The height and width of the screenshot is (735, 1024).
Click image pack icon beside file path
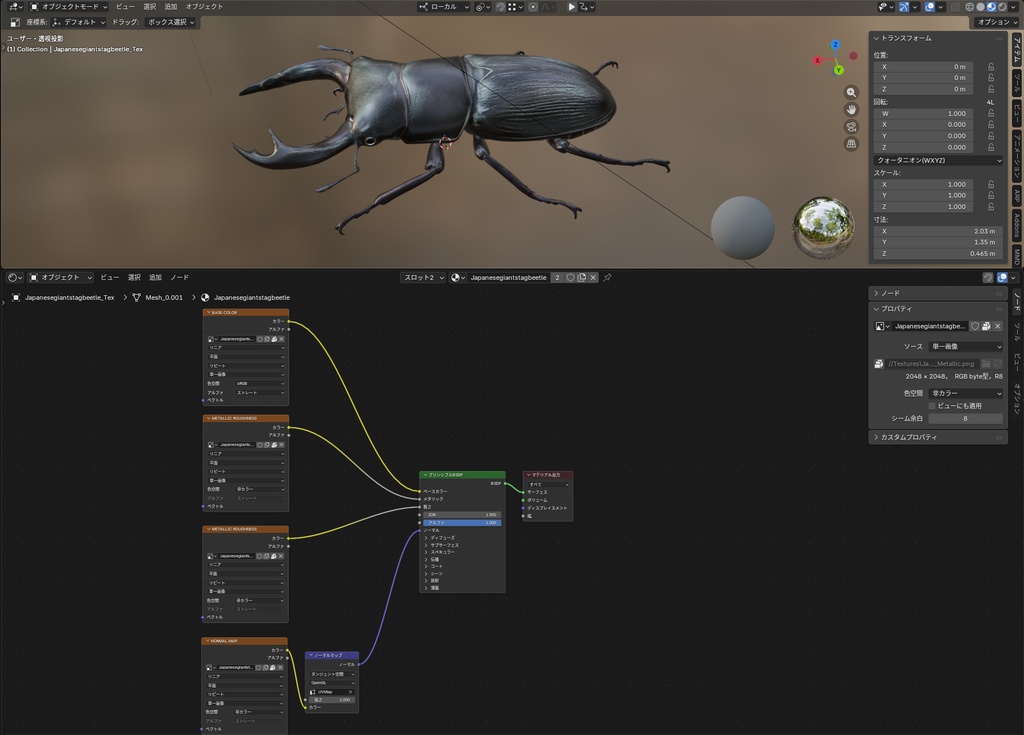click(x=879, y=363)
